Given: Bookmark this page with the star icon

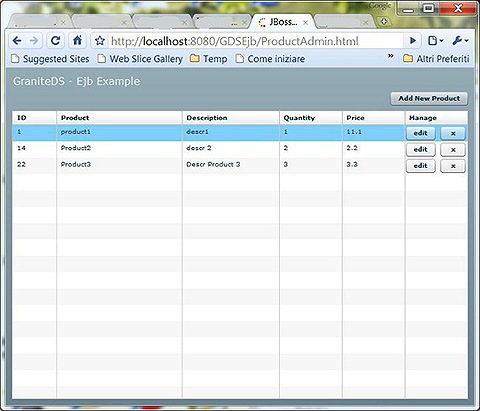Looking at the screenshot, I should click(100, 41).
